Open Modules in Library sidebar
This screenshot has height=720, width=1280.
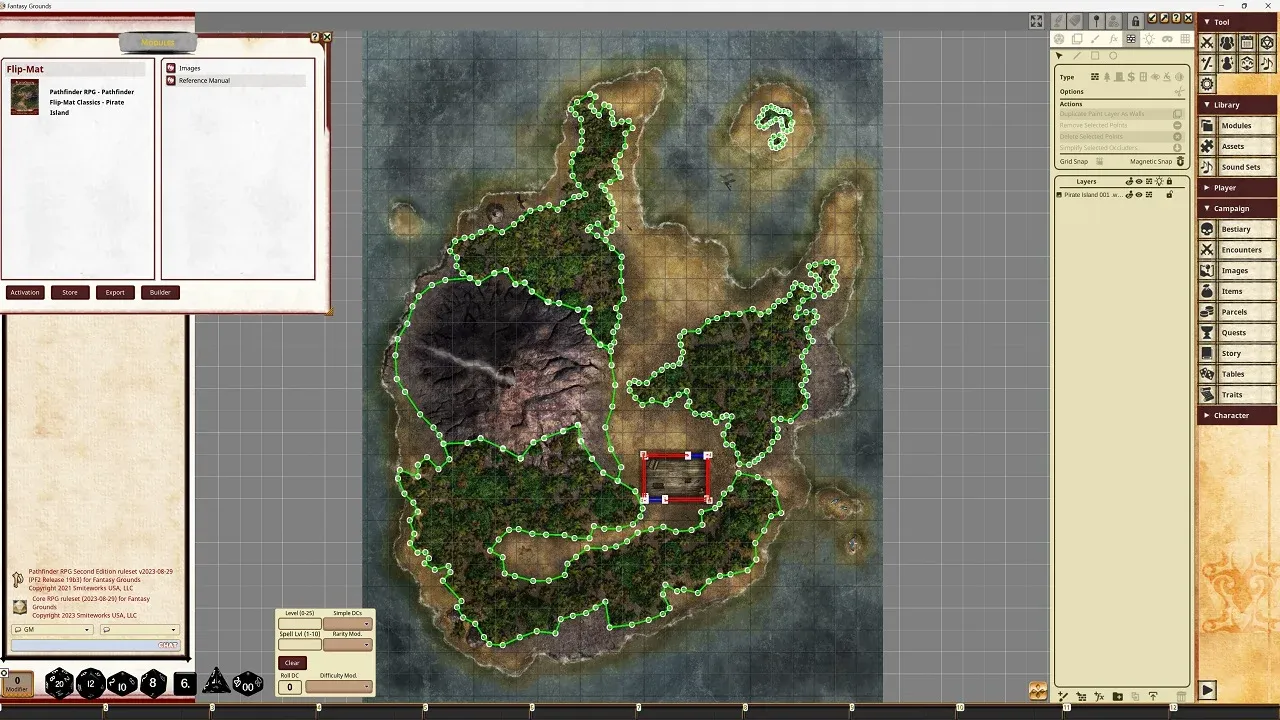[1236, 126]
